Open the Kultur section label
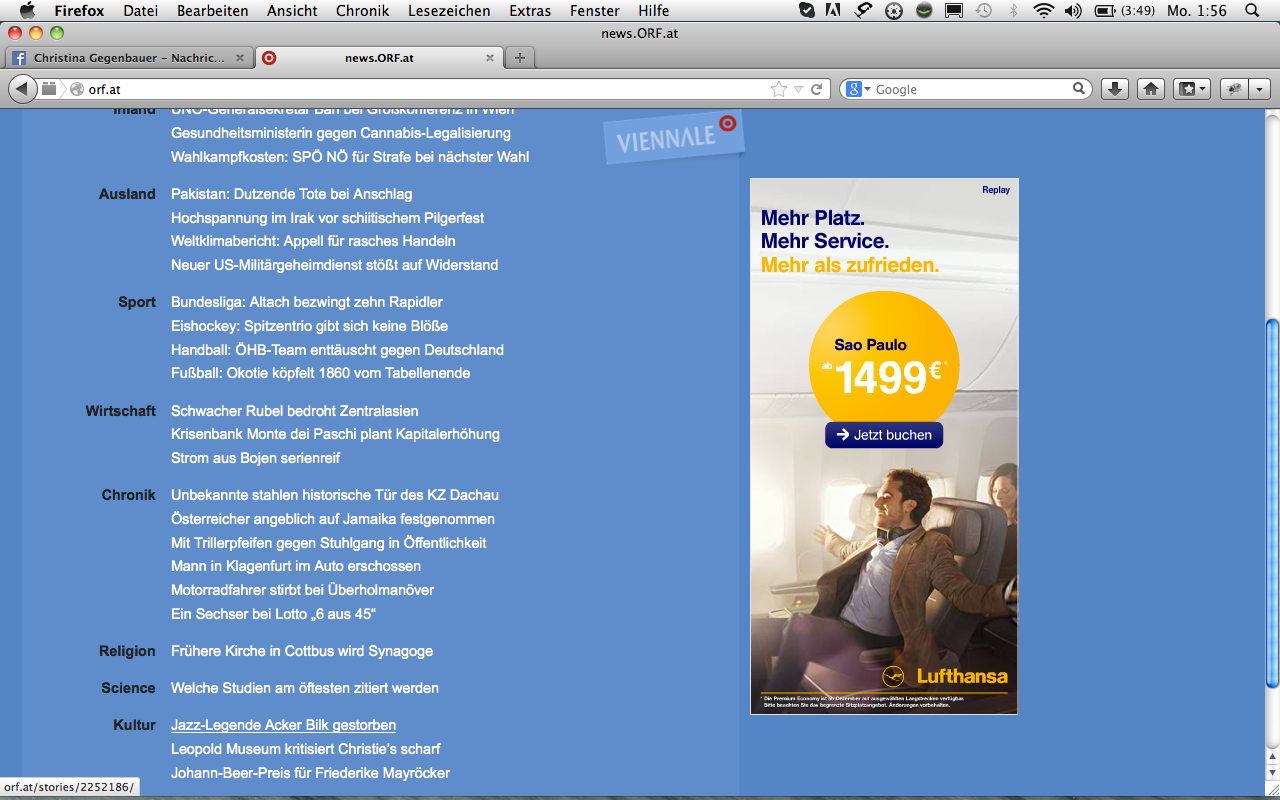Image resolution: width=1280 pixels, height=800 pixels. click(x=135, y=725)
